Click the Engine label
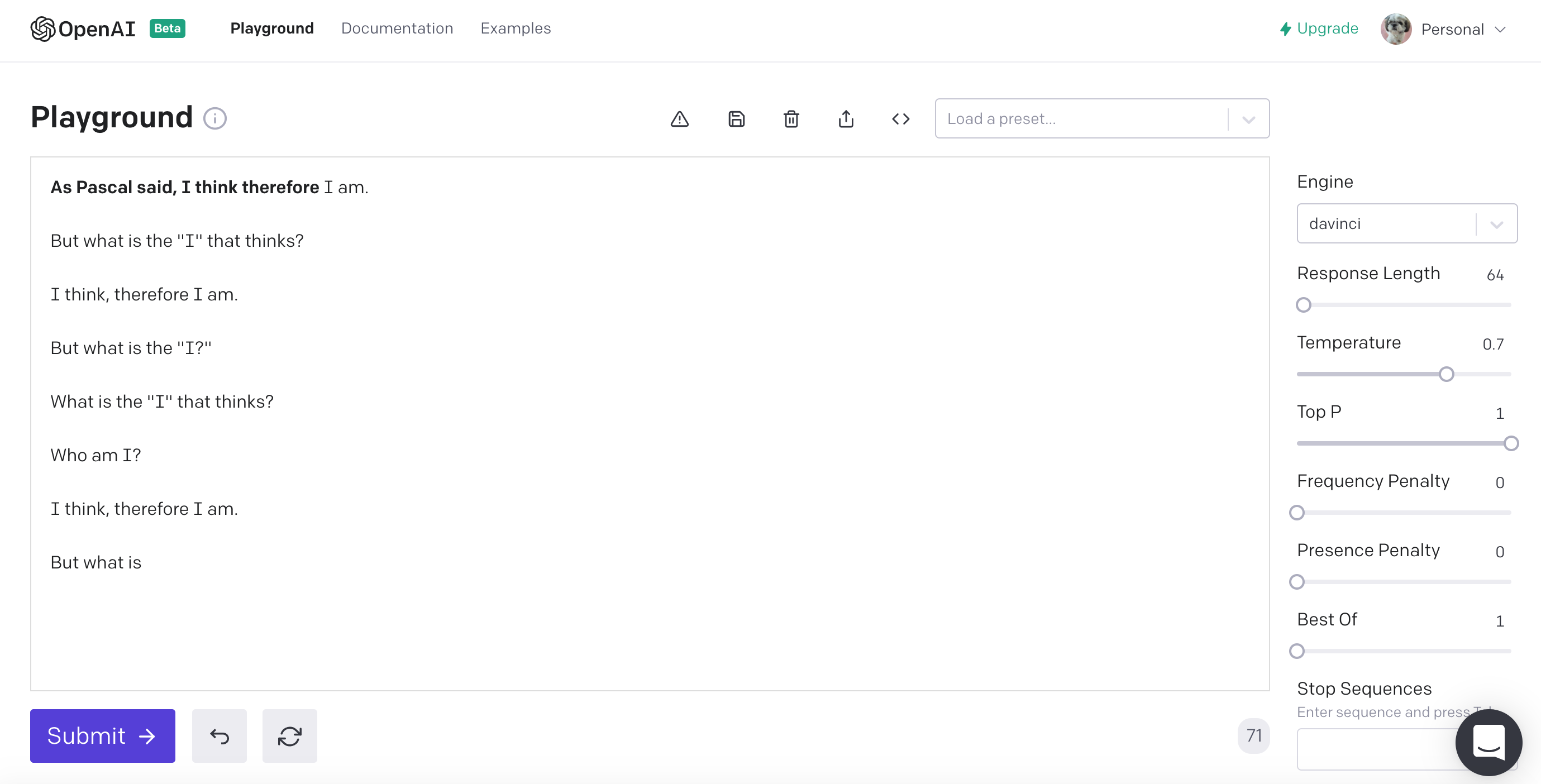1541x784 pixels. [1324, 182]
